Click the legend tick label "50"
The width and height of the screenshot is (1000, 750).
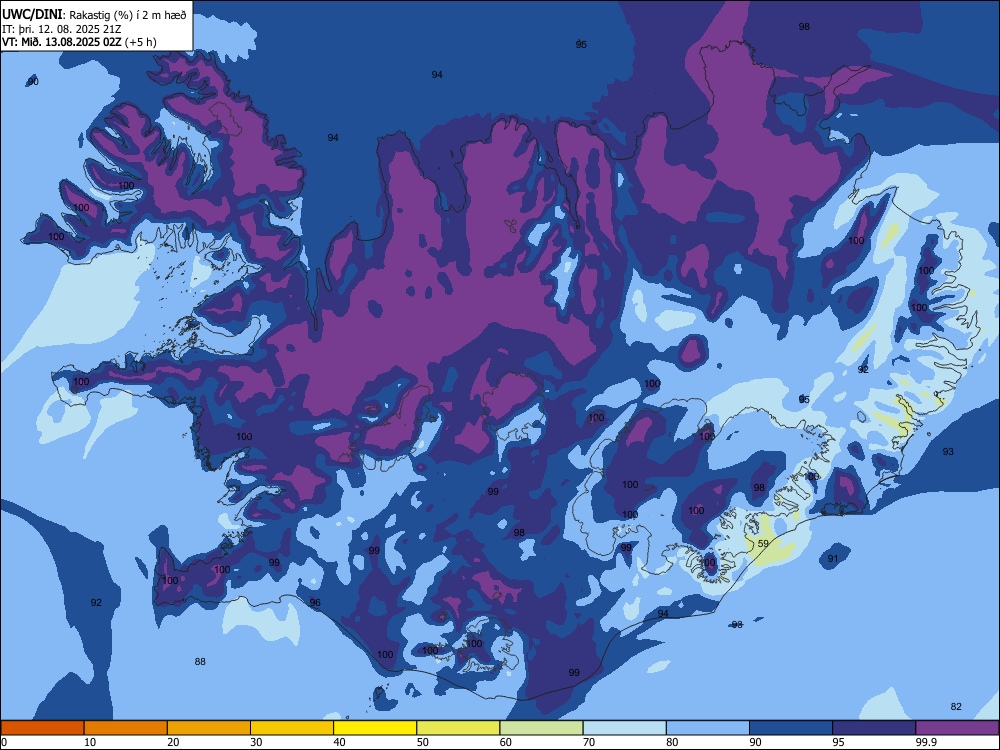pos(423,742)
